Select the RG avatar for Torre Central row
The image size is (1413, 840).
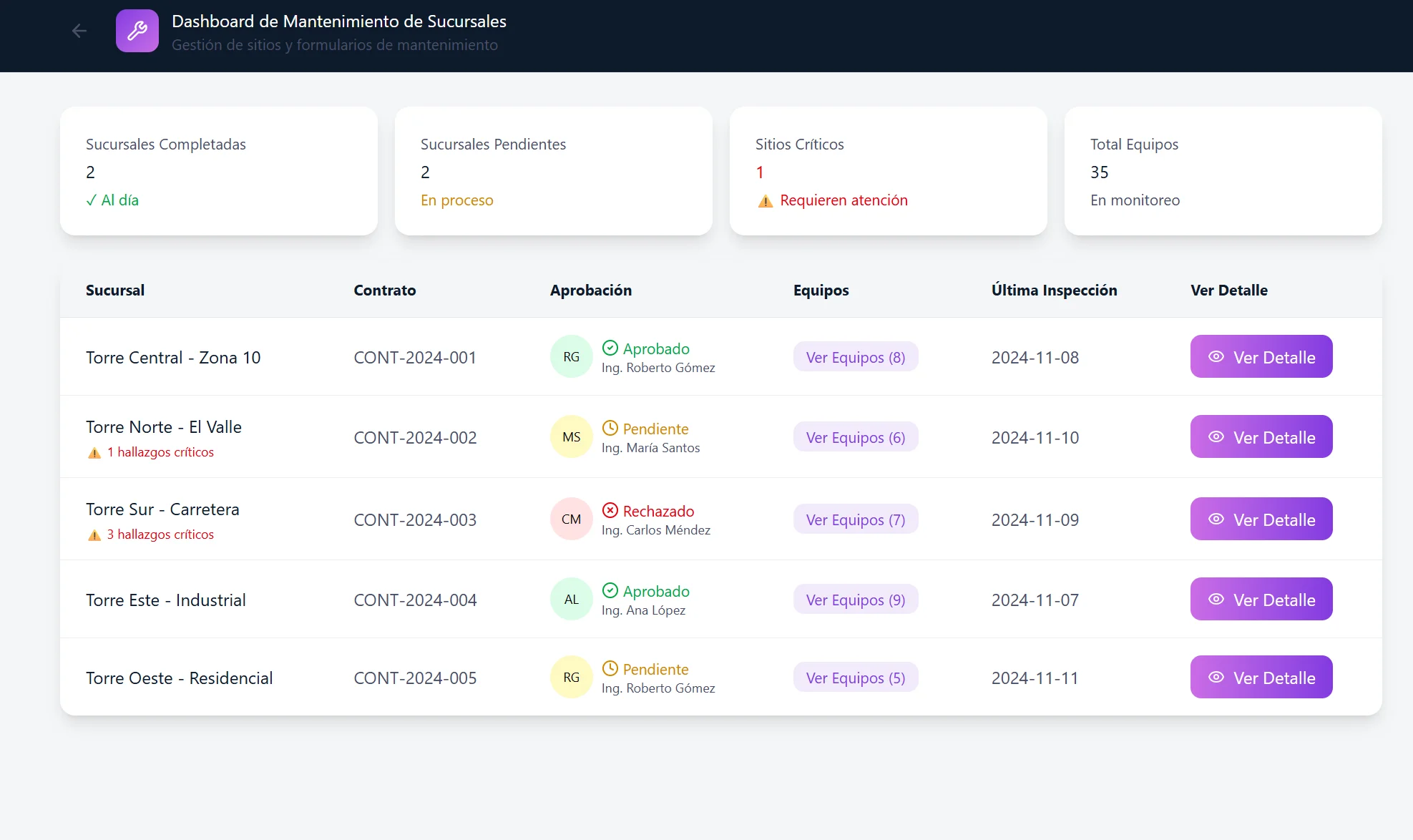570,356
